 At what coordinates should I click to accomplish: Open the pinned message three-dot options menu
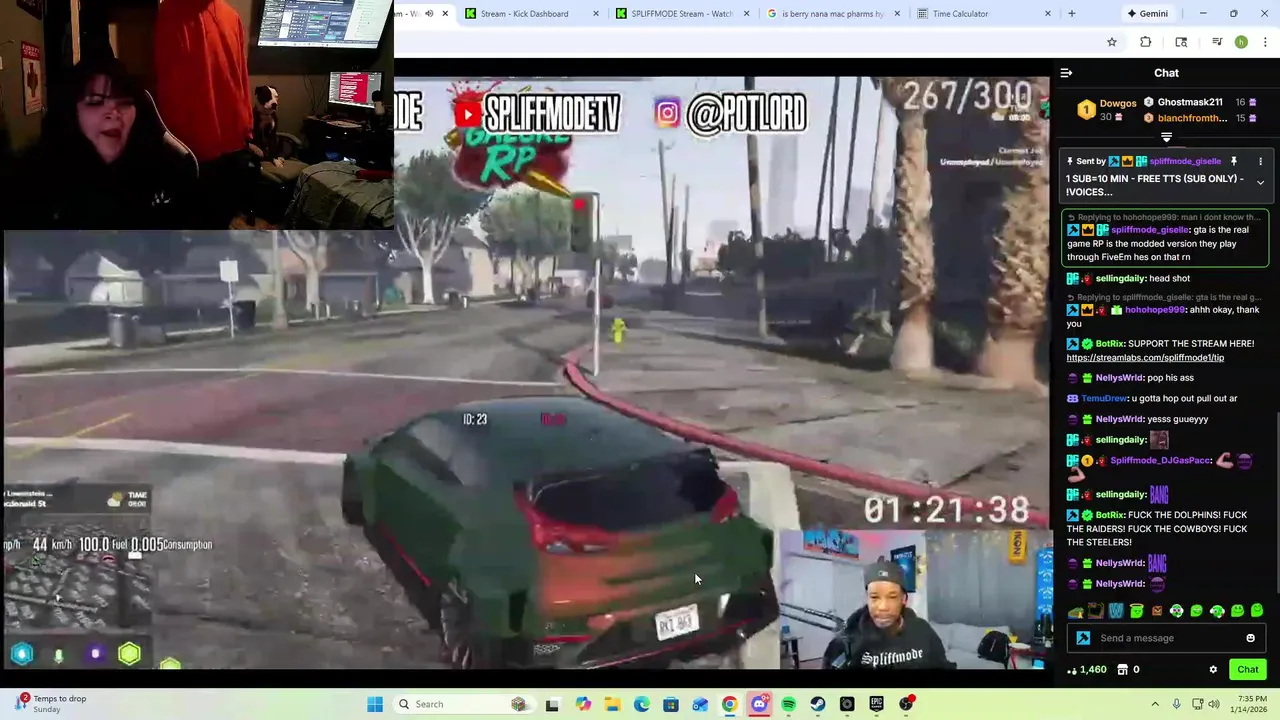coord(1260,161)
